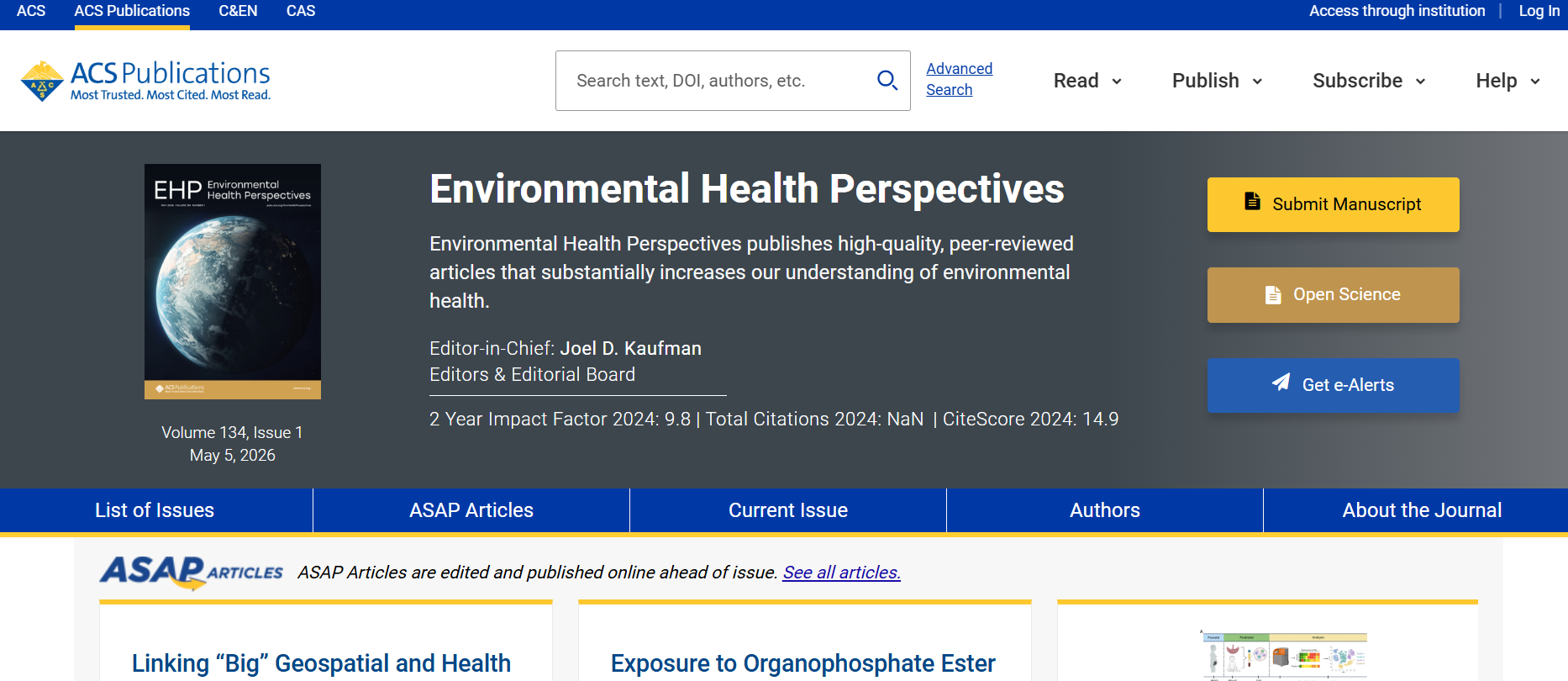The height and width of the screenshot is (681, 1568).
Task: Expand the Help dropdown menu
Action: [1508, 81]
